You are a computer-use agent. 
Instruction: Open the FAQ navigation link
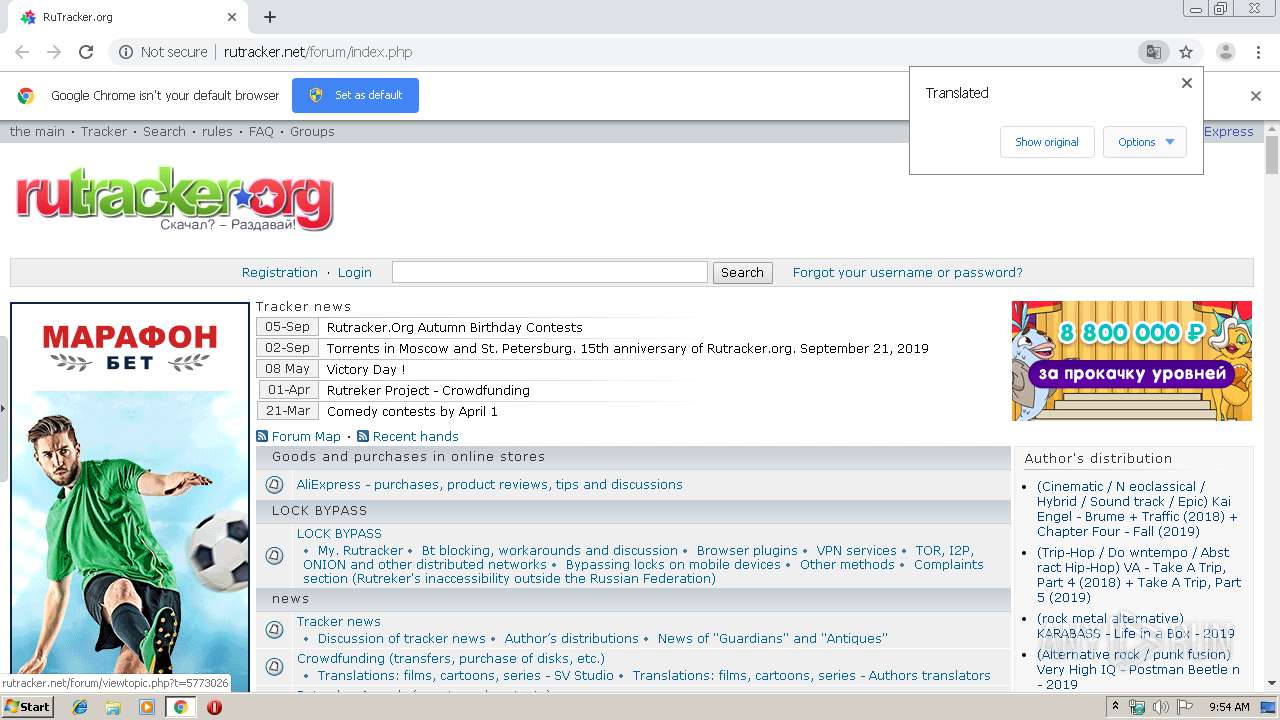(x=261, y=132)
